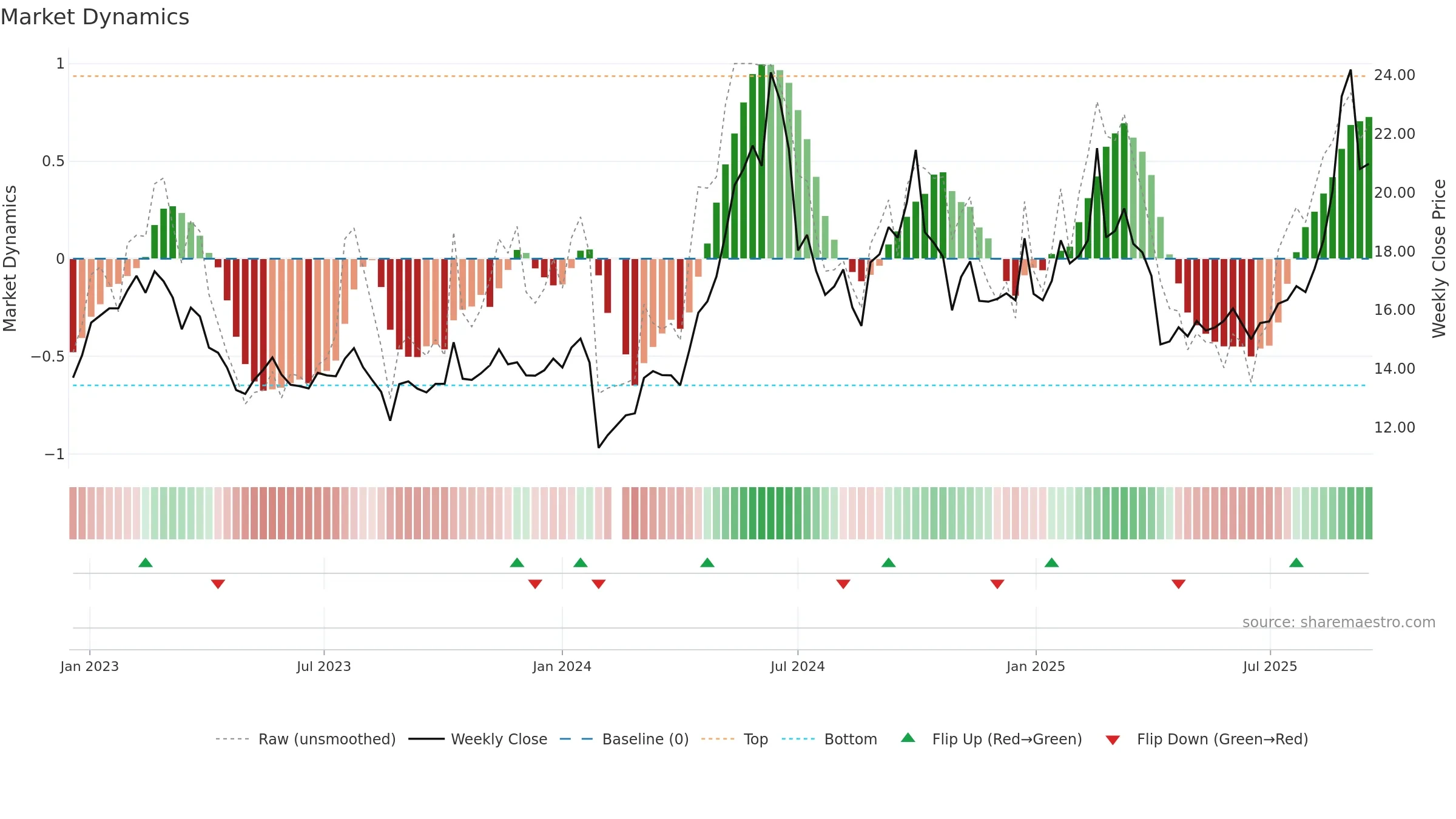Click the 12.00 price axis label

(x=1395, y=427)
